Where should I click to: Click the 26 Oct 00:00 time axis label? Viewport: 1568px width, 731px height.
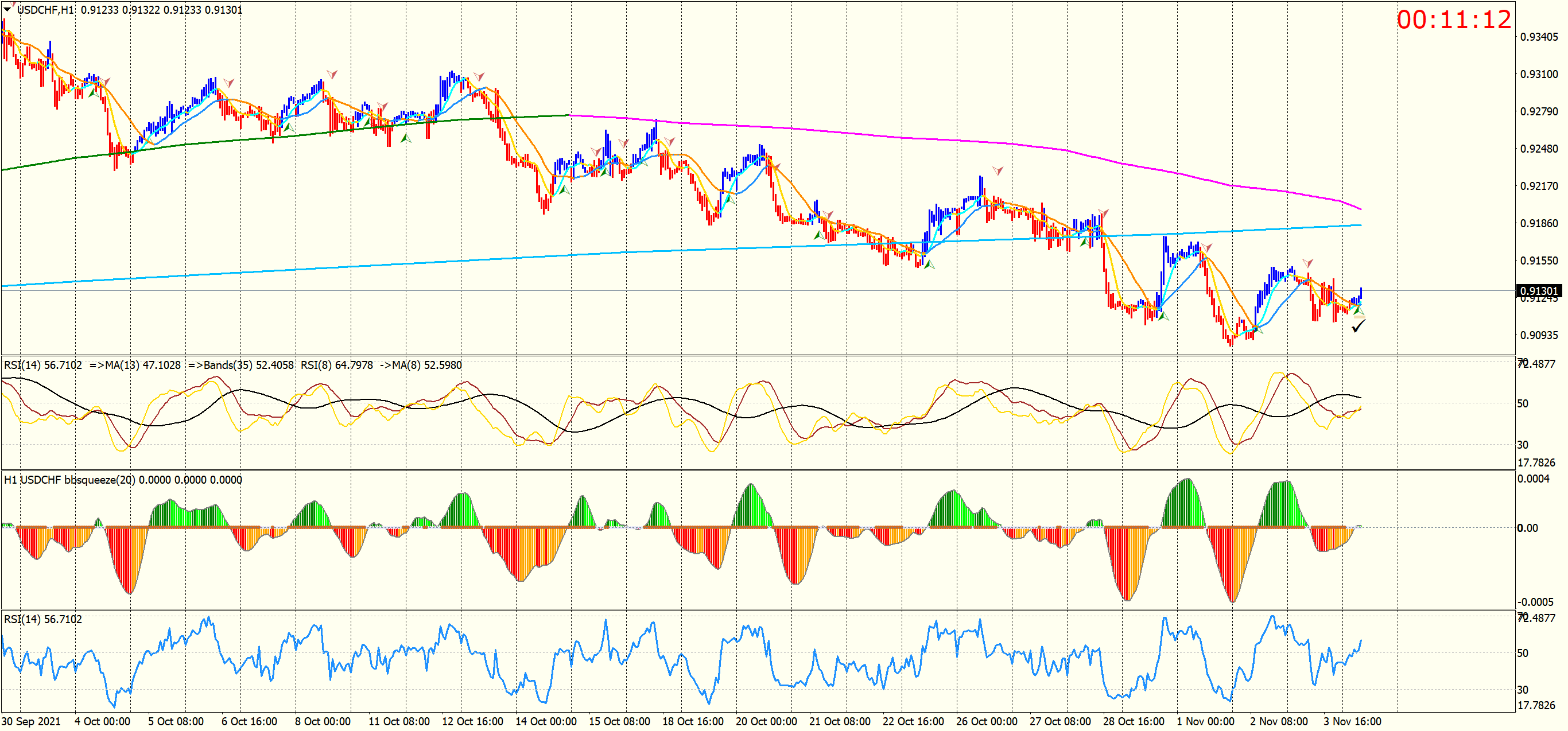(986, 721)
